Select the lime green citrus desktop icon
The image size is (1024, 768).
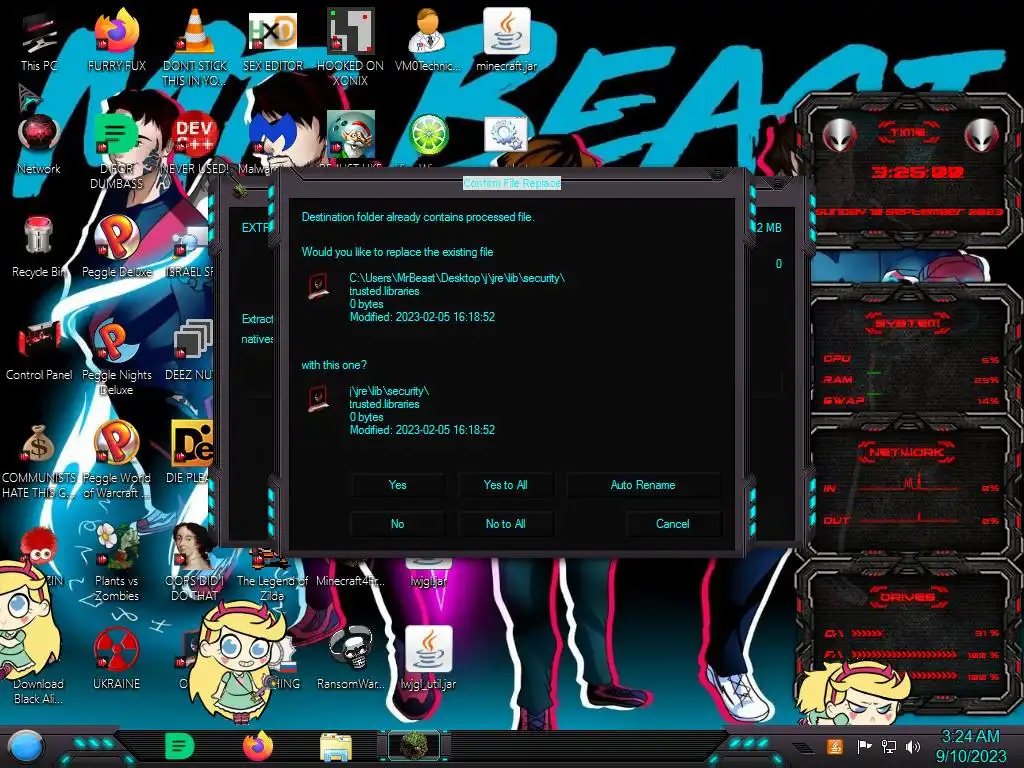[x=428, y=135]
